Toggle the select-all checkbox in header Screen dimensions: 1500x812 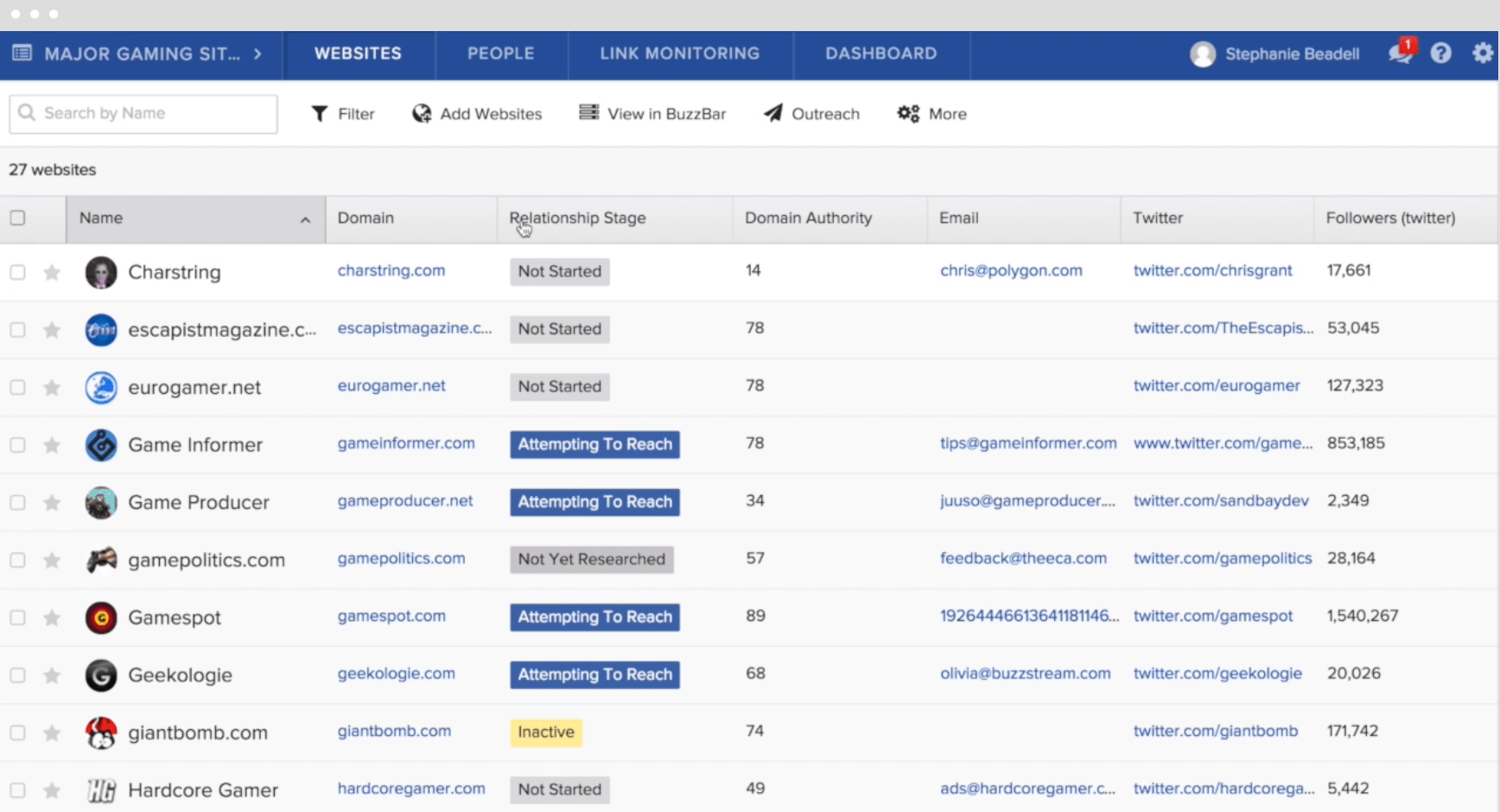coord(17,218)
